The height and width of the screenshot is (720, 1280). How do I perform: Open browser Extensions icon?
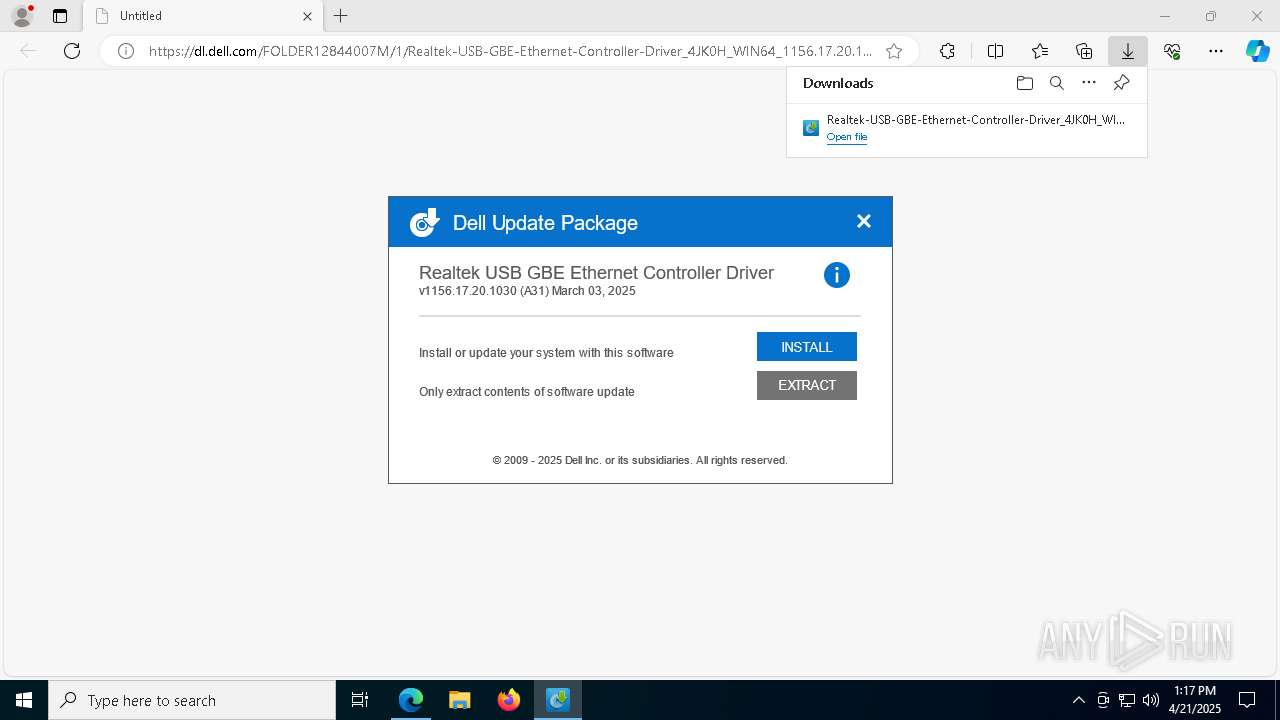[947, 51]
